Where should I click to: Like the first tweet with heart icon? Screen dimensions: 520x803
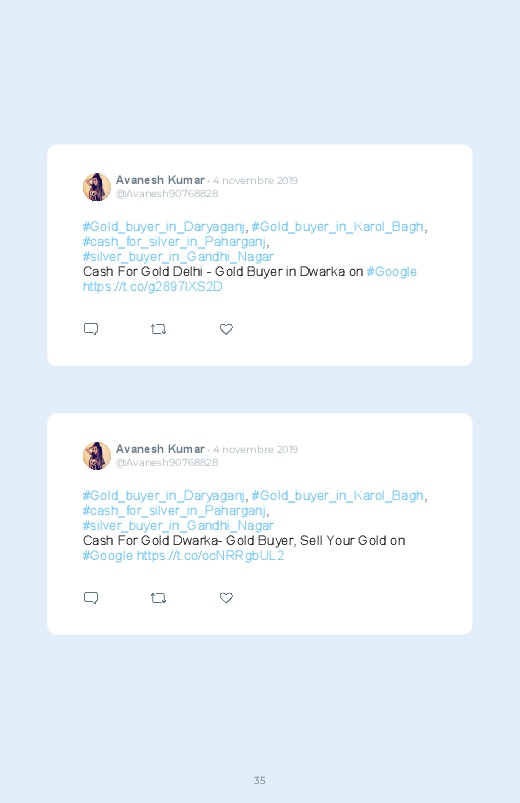226,329
